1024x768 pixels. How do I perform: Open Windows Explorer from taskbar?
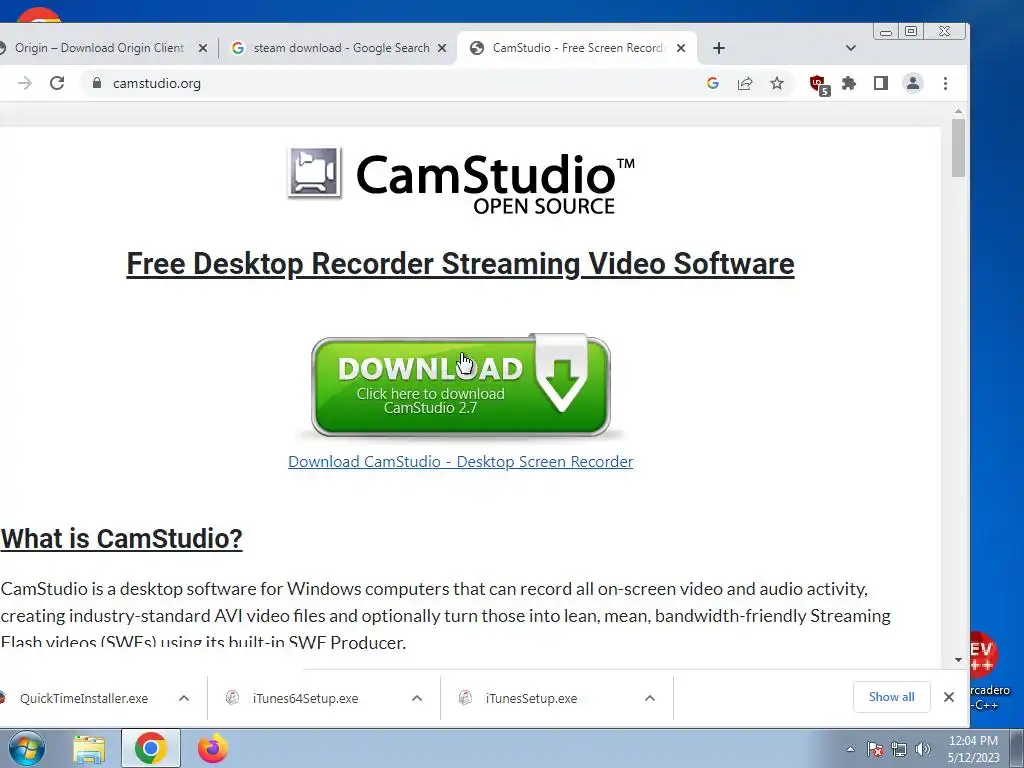(89, 749)
